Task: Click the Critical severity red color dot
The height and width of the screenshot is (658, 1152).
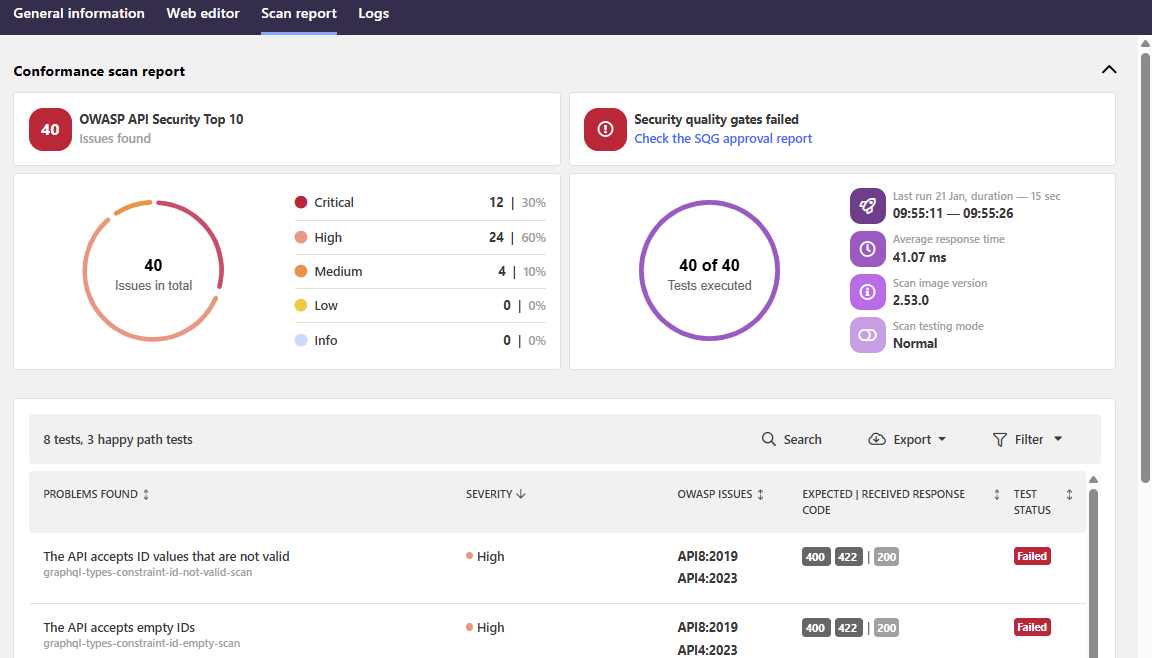Action: (300, 202)
